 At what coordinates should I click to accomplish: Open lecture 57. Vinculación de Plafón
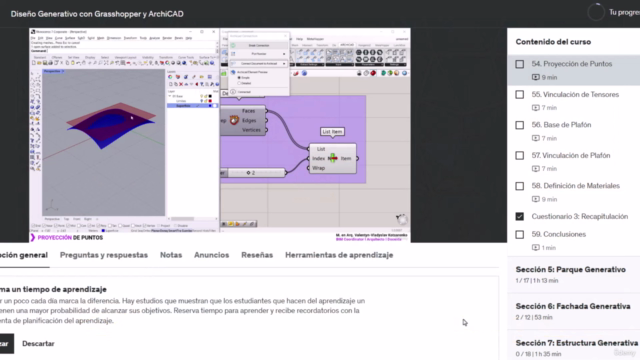pyautogui.click(x=571, y=156)
